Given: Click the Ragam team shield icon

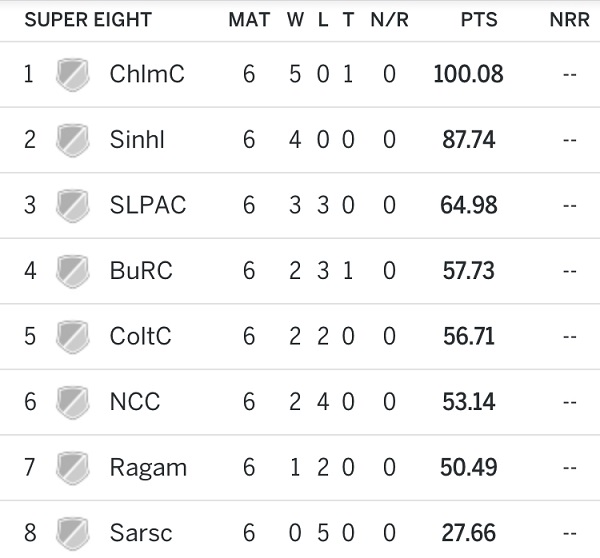Looking at the screenshot, I should click(72, 467).
